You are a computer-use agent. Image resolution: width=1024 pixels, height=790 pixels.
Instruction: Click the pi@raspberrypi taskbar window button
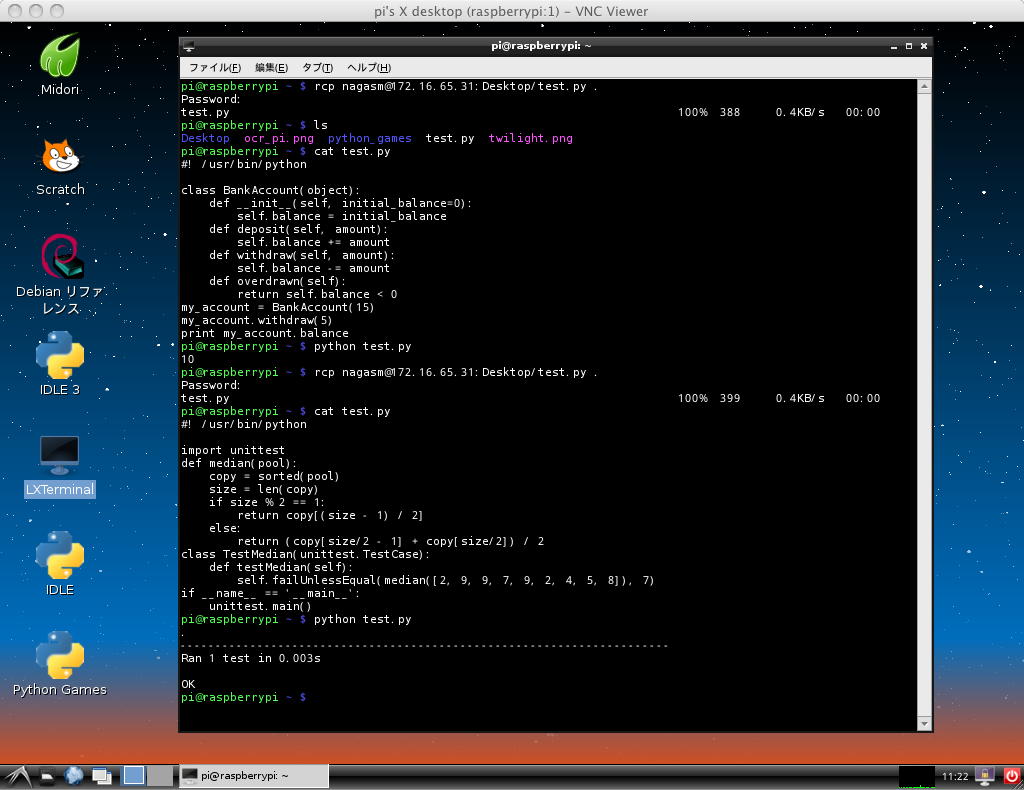click(x=253, y=775)
